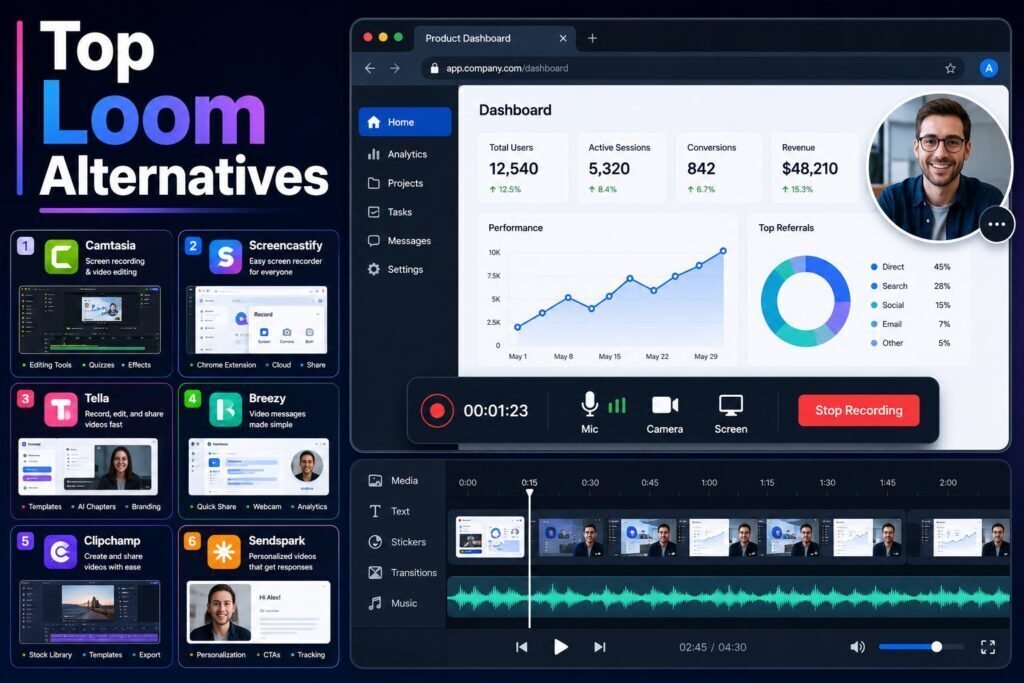Viewport: 1024px width, 683px height.
Task: Click the 02:45 / 04:30 time display
Action: 712,647
